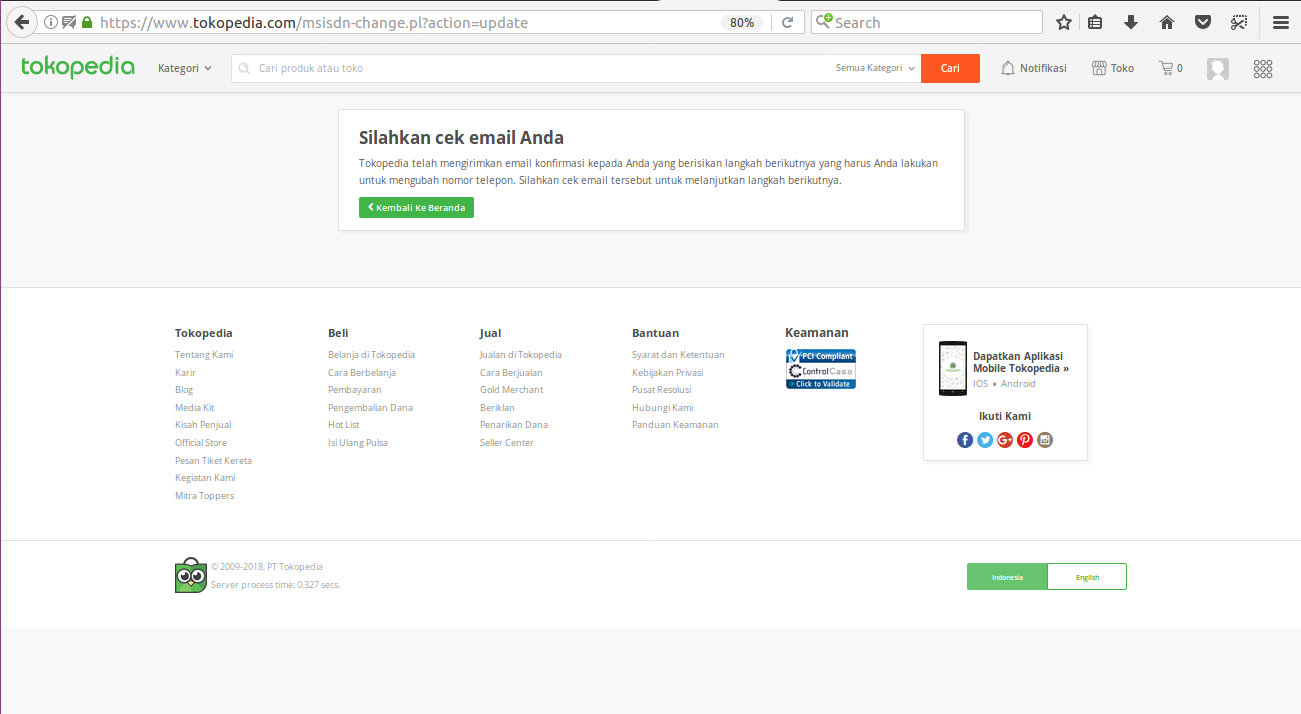Open Tokopedia Twitter icon
Screen dimensions: 1301x714
(985, 440)
